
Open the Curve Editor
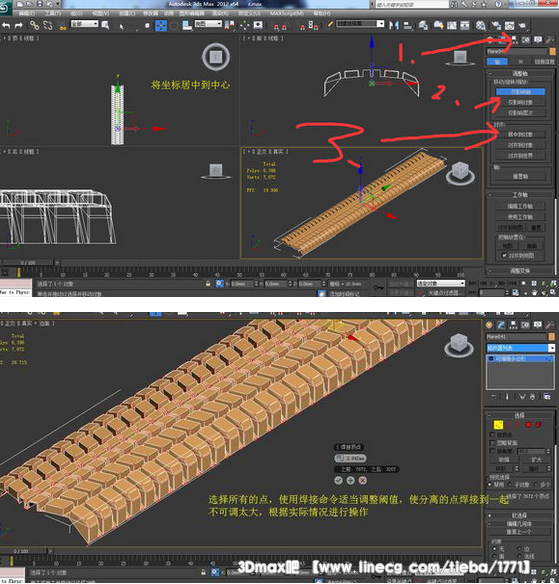click(452, 25)
